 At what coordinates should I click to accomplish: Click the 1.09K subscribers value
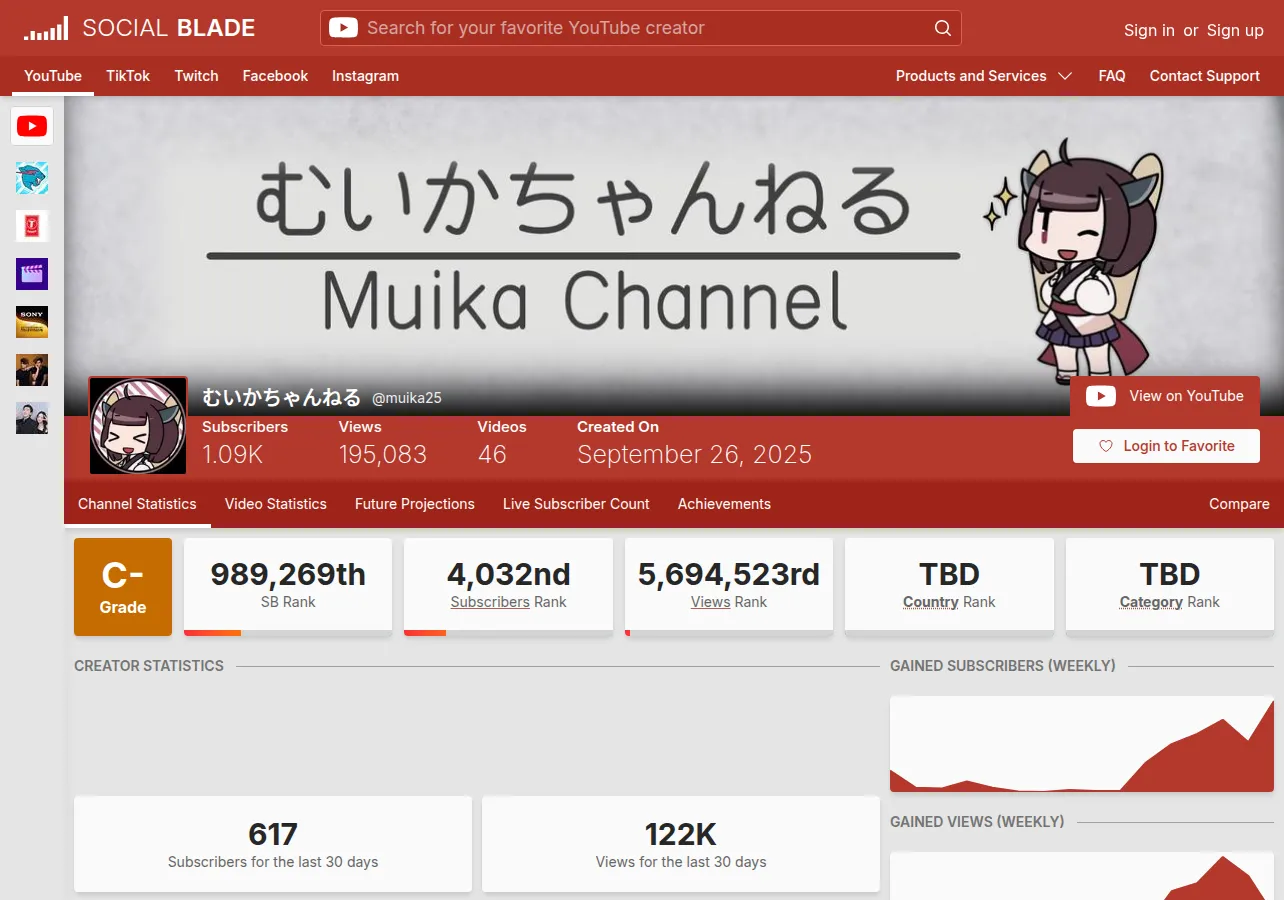(232, 455)
